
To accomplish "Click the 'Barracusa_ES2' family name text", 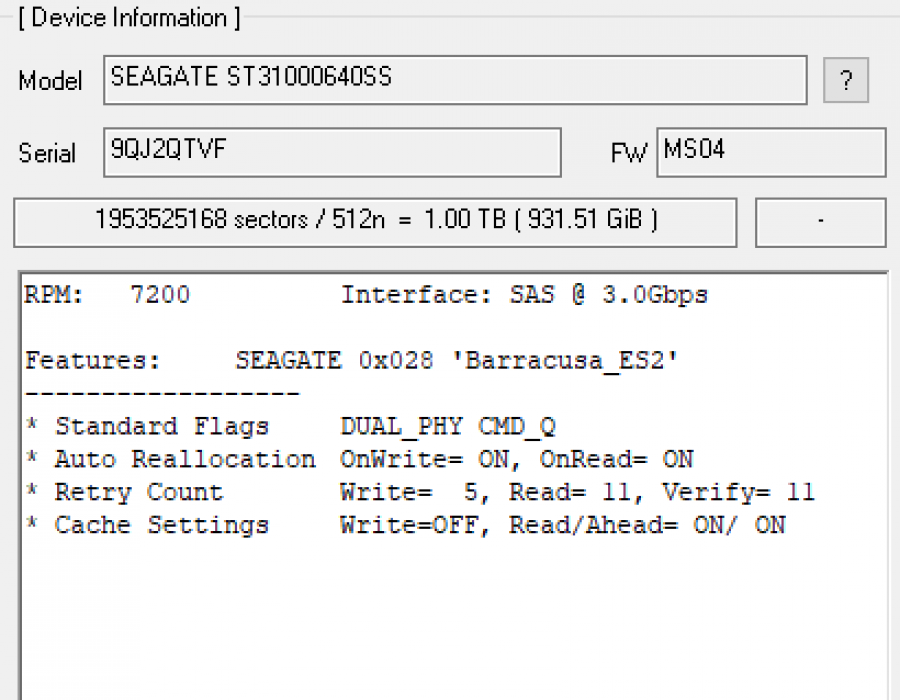I will click(x=570, y=361).
